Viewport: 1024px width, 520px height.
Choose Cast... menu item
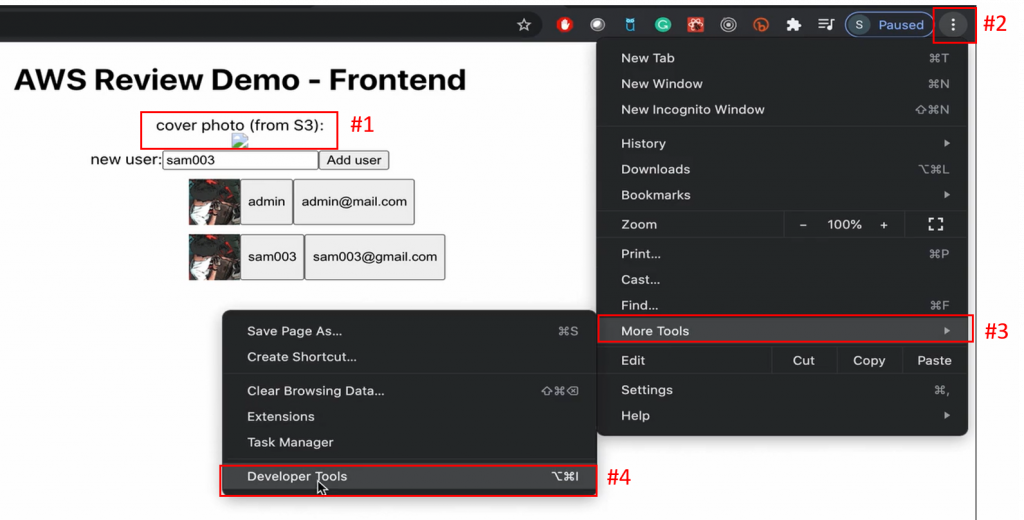pyautogui.click(x=782, y=280)
